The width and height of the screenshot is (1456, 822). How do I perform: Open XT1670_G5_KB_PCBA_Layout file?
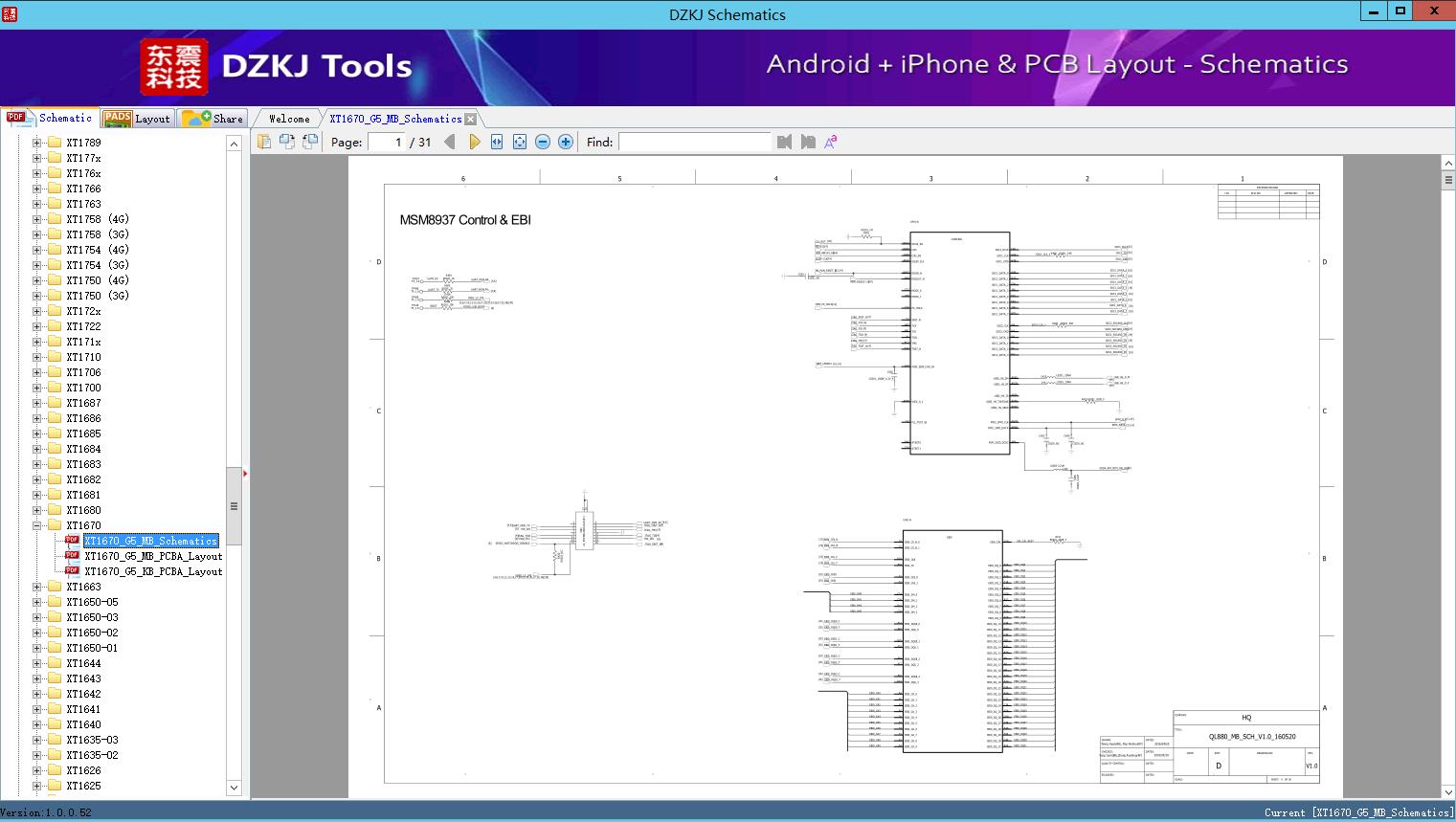click(x=153, y=571)
